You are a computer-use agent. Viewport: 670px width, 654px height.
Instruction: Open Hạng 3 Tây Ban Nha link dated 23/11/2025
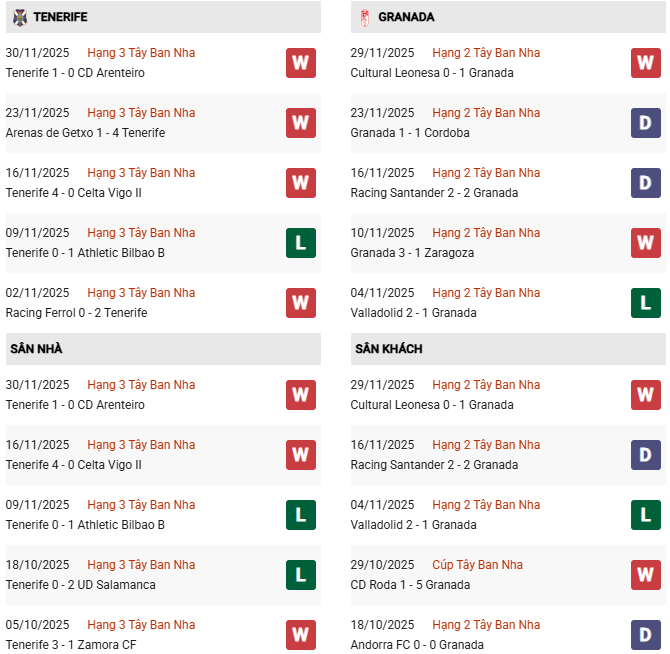(x=141, y=113)
